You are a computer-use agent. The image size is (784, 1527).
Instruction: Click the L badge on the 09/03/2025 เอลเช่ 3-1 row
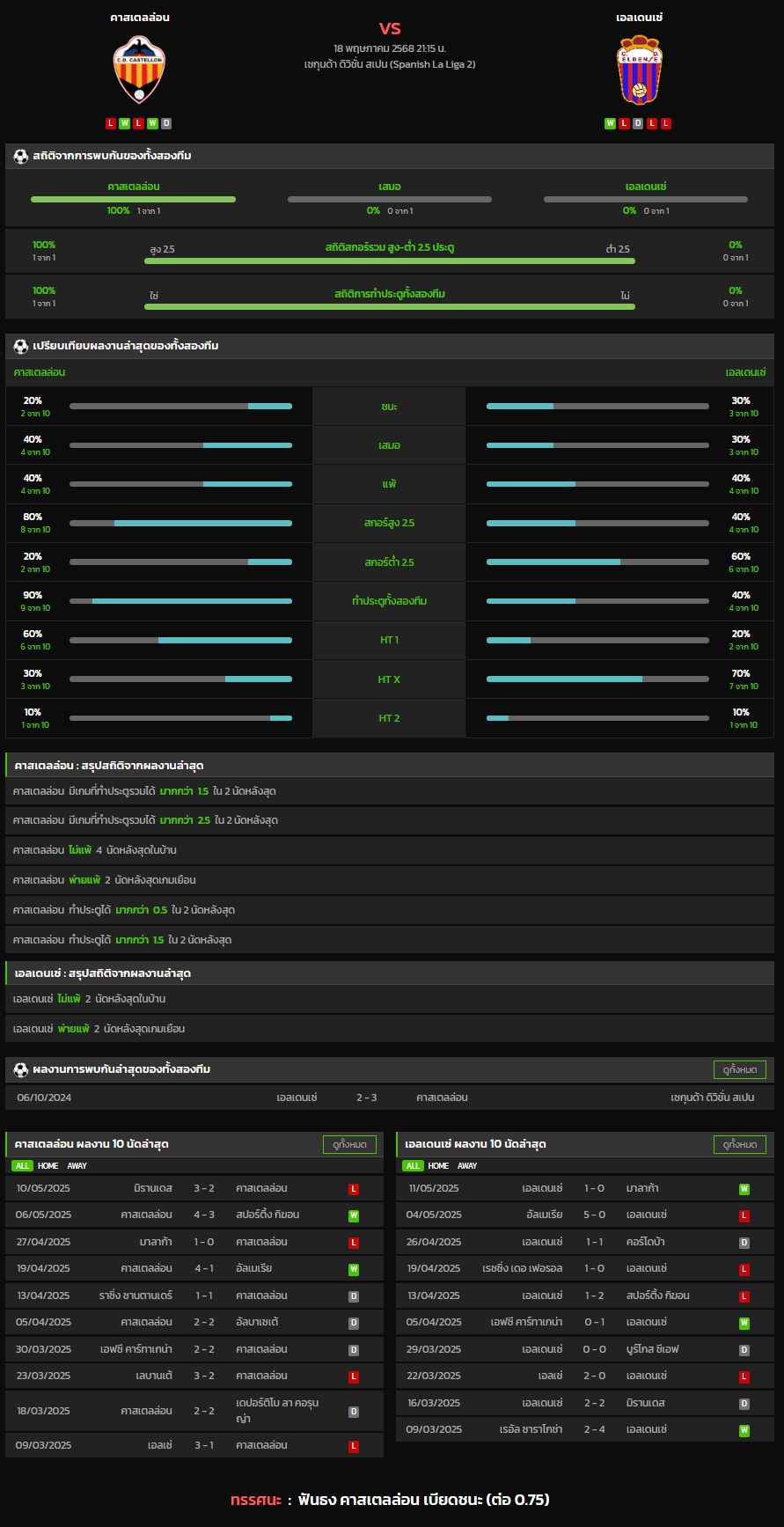tap(354, 1446)
